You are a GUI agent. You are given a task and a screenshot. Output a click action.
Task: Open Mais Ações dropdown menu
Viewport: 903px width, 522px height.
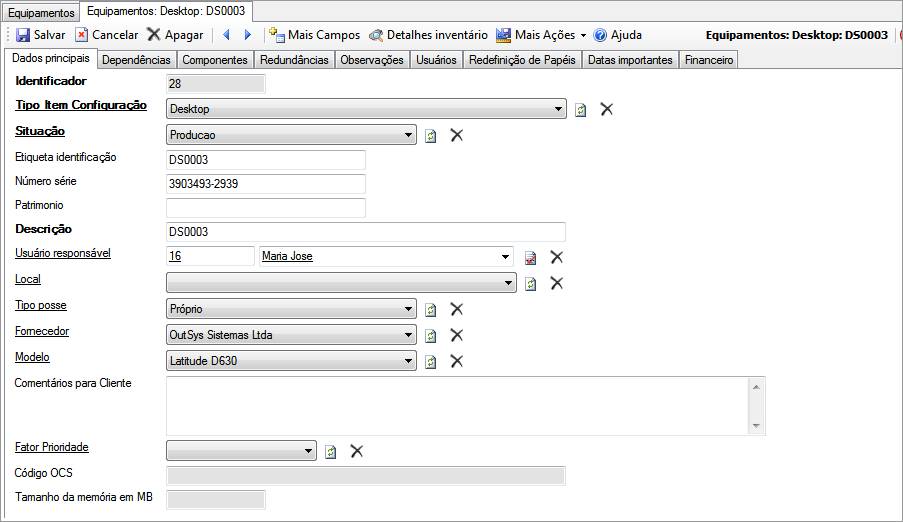541,35
